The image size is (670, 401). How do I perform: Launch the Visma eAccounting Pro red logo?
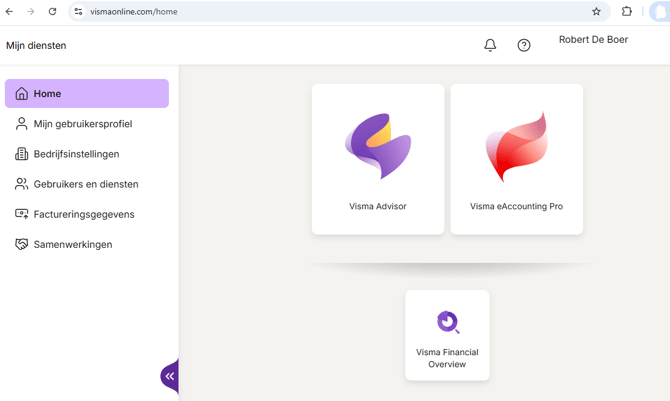517,147
